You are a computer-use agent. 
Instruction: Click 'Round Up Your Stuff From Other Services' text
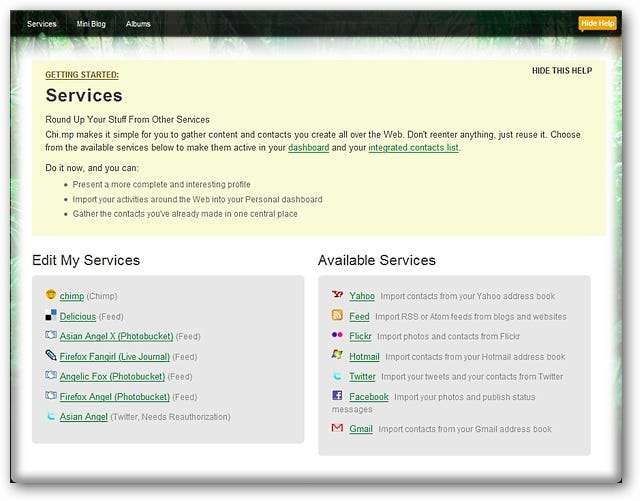(x=127, y=120)
